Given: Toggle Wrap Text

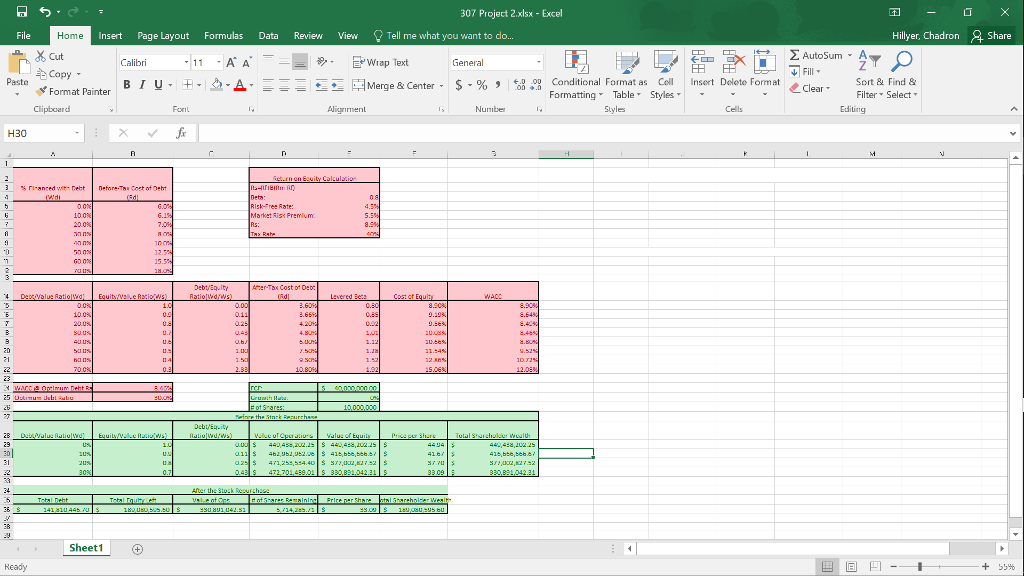Looking at the screenshot, I should 381,62.
